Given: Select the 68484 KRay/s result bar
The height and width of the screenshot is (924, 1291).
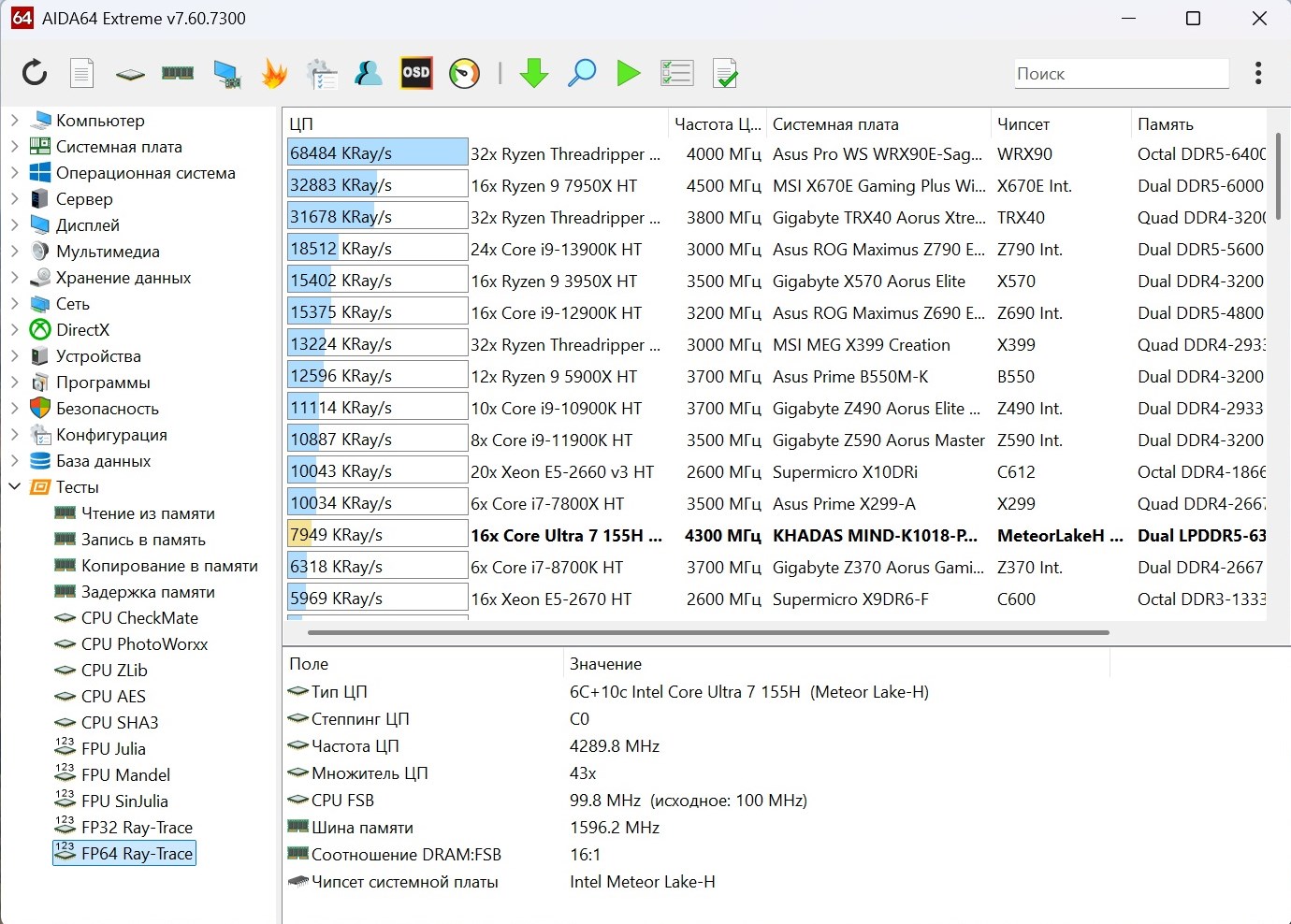Looking at the screenshot, I should [377, 153].
